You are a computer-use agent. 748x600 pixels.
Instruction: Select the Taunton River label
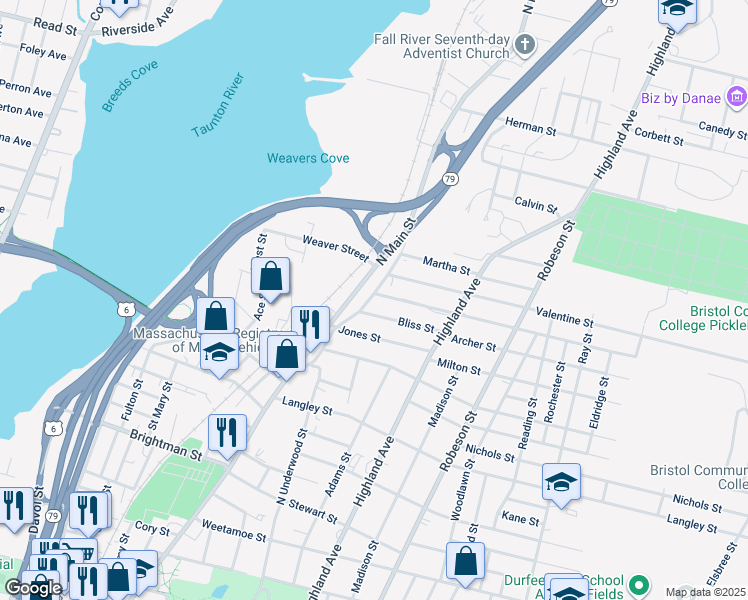(x=218, y=105)
